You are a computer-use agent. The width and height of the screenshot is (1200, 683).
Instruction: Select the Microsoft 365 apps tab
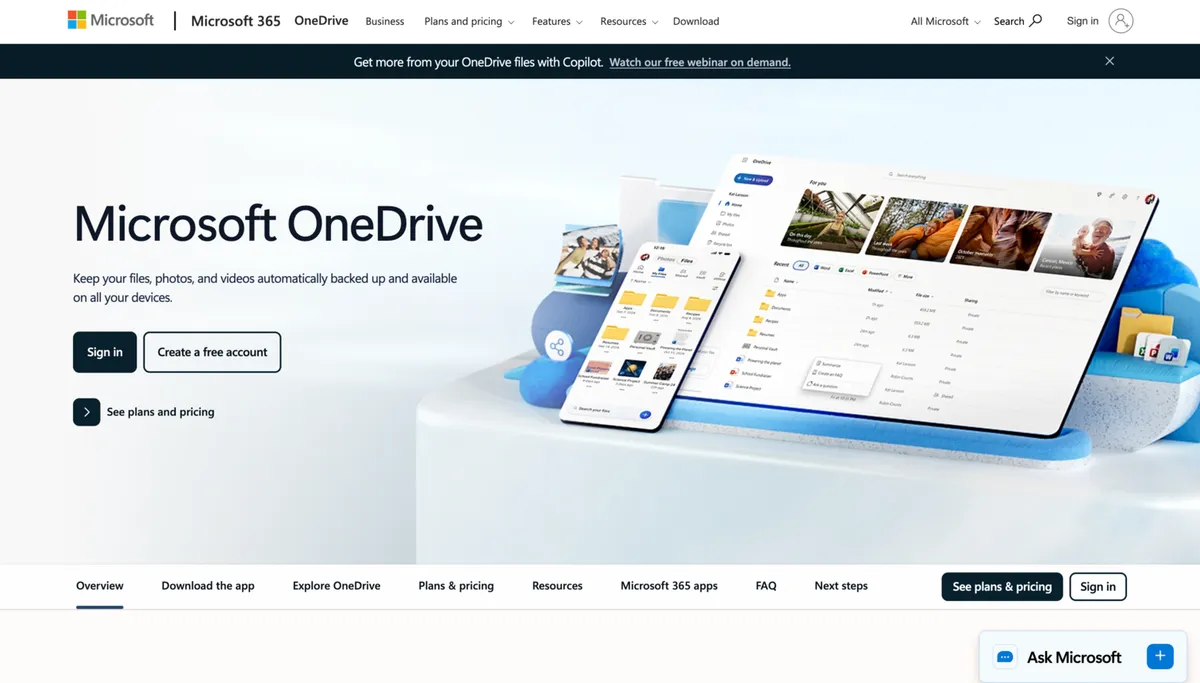coord(668,586)
